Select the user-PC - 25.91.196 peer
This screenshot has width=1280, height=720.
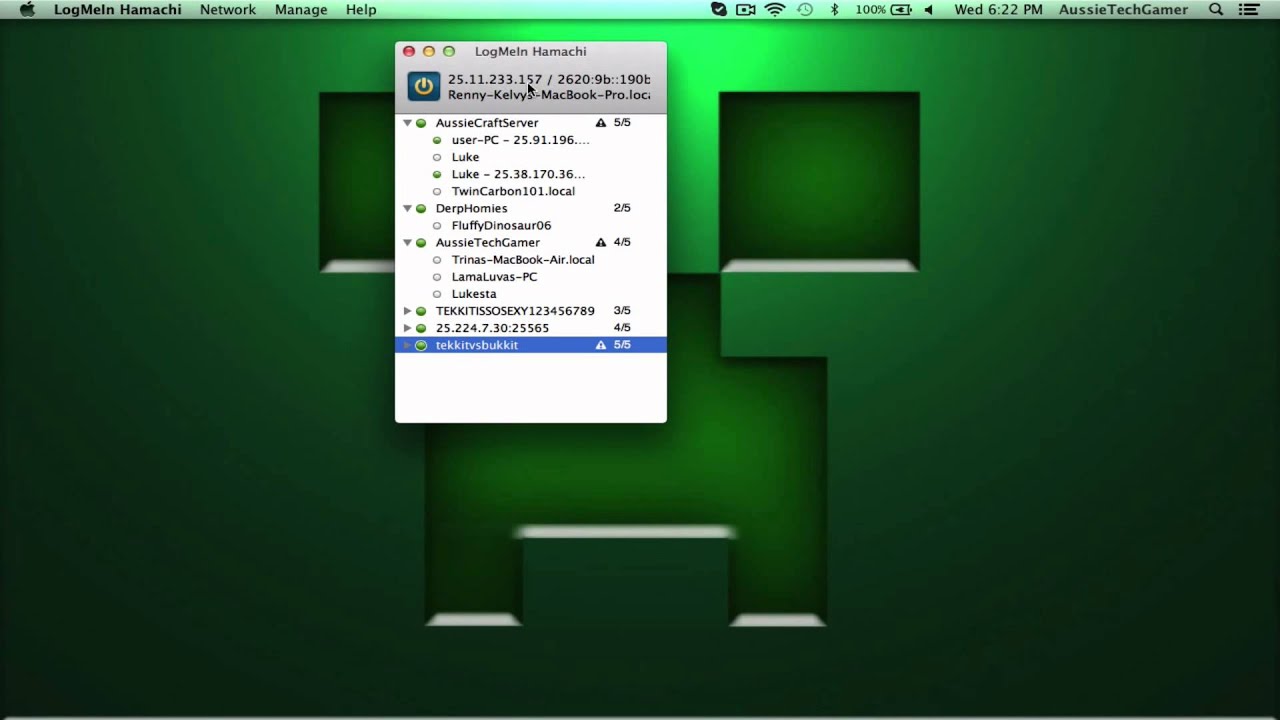click(520, 140)
